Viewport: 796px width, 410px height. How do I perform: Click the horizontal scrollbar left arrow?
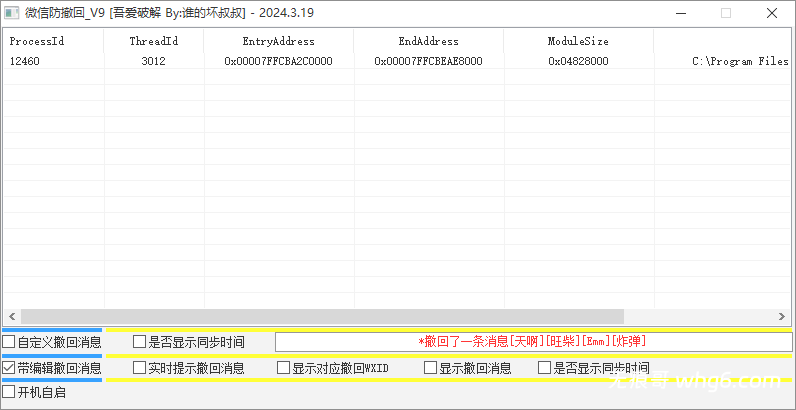[x=12, y=316]
